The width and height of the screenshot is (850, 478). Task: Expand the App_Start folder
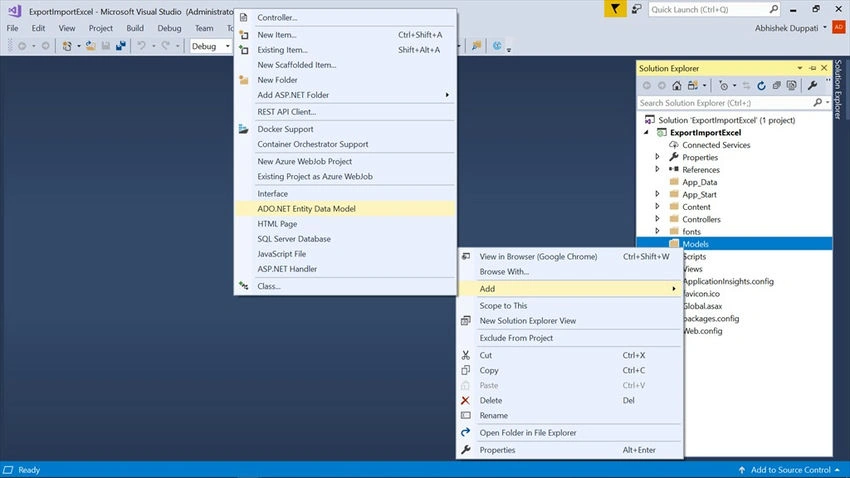point(657,194)
